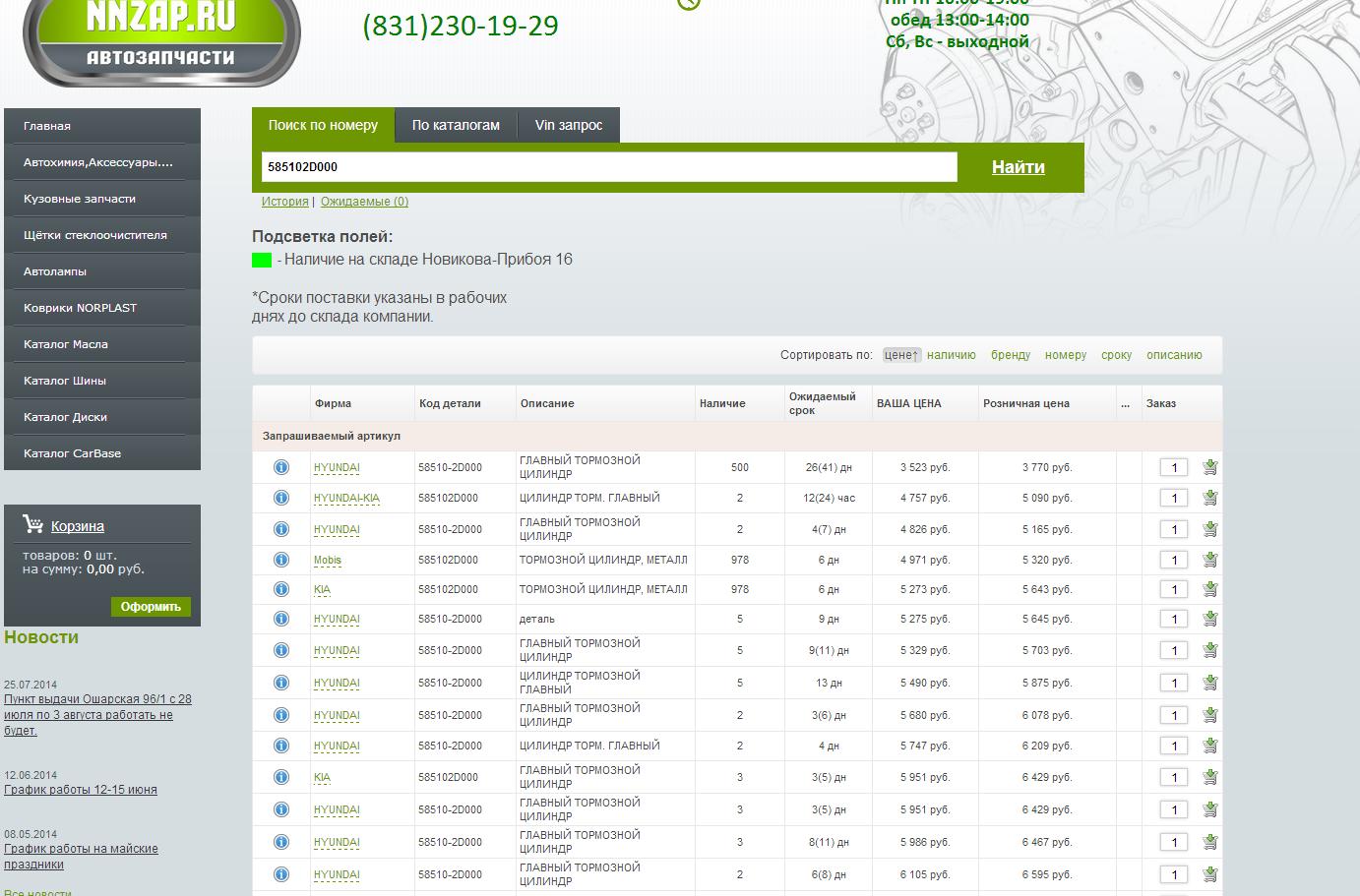
Task: Sort results by сроку
Action: point(1116,355)
